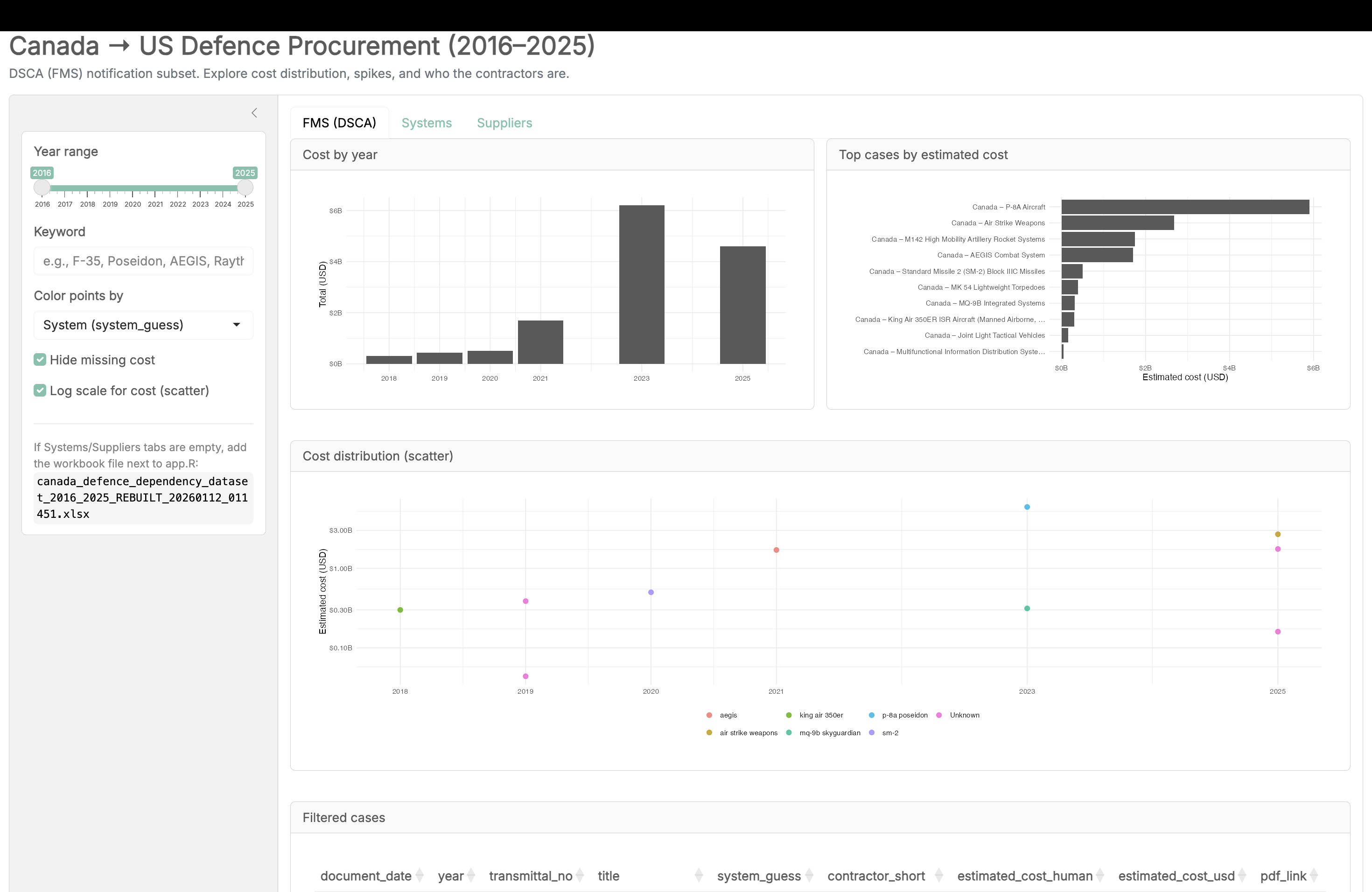
Task: Sort by transmittal_no column arrows
Action: (x=580, y=875)
